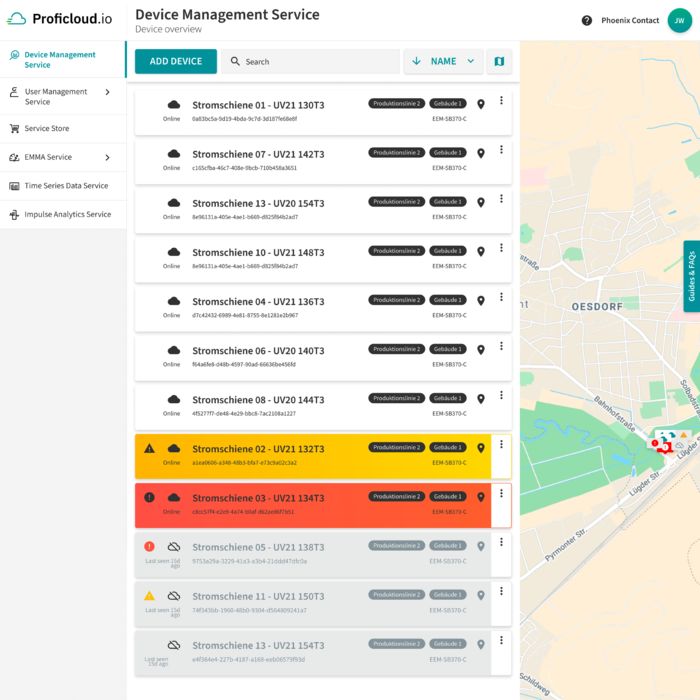Click Online status text of Stromschiene 01

point(171,119)
